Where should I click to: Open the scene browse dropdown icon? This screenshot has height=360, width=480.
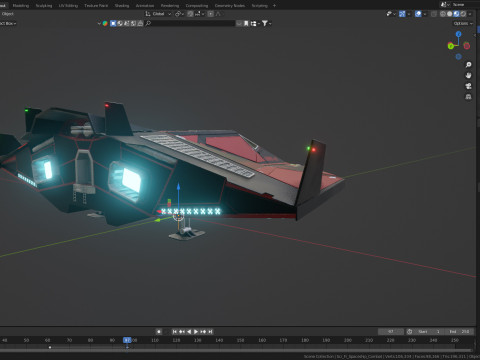[x=445, y=5]
